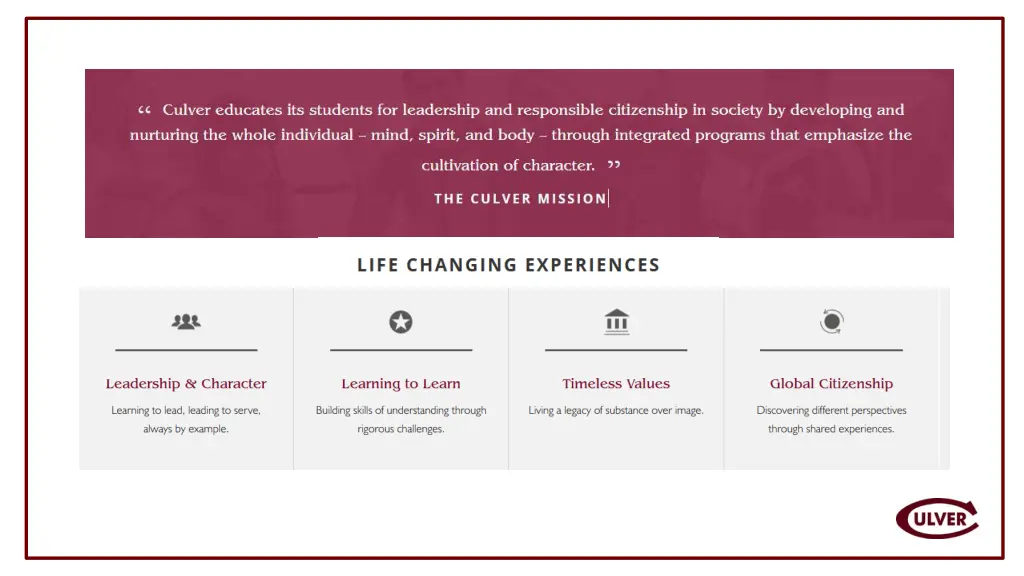Click the columned building icon above Timeless Values
The height and width of the screenshot is (576, 1024).
616,321
